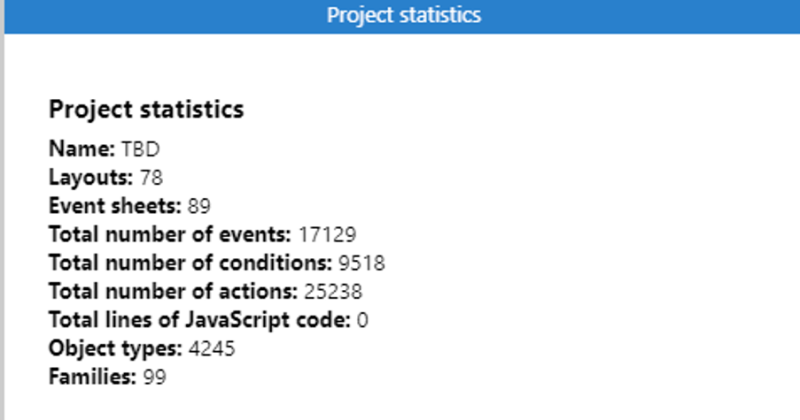
Task: Select the events count 17129
Action: click(x=327, y=235)
